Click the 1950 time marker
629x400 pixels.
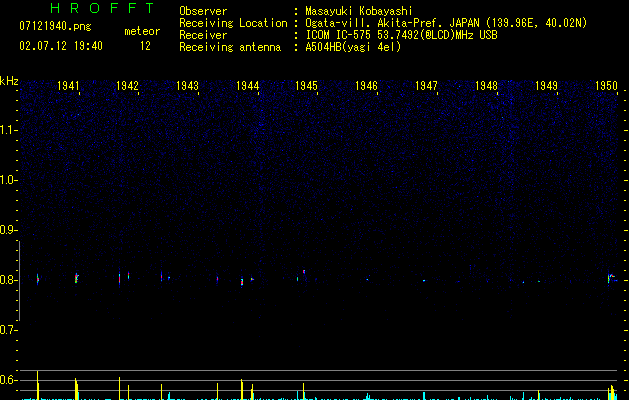click(x=606, y=86)
